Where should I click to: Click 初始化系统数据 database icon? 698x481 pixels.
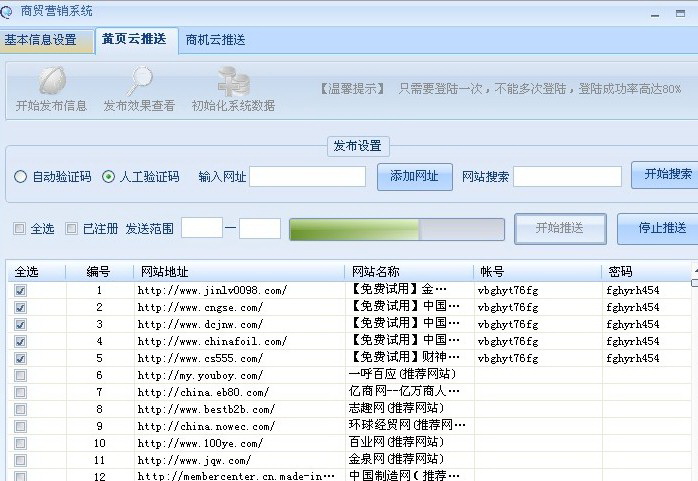point(234,81)
